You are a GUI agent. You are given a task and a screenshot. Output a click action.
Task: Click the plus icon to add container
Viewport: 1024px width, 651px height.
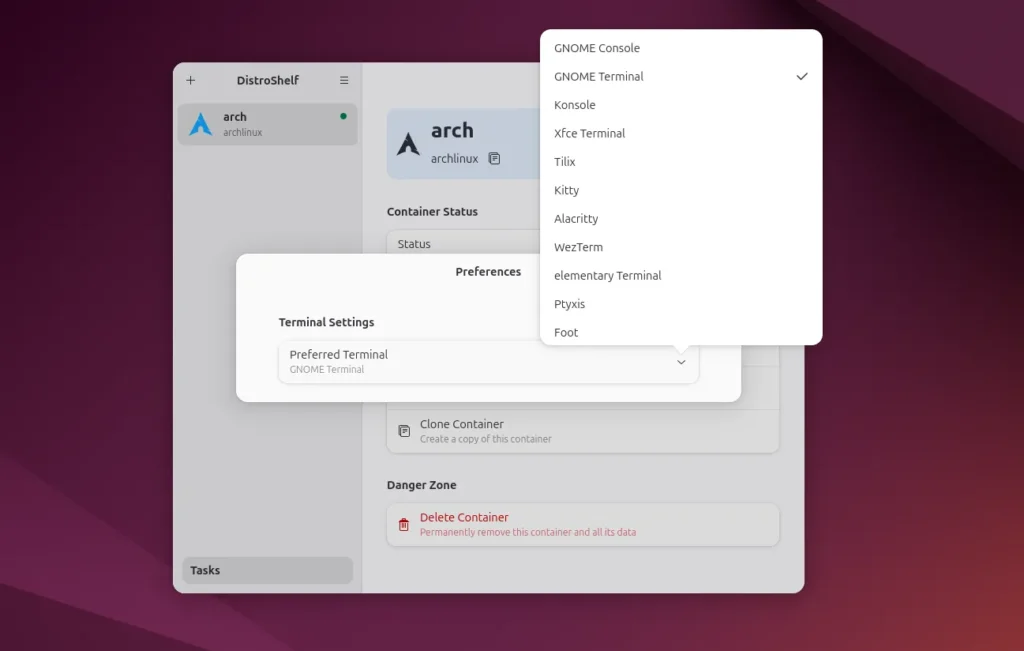coord(191,80)
